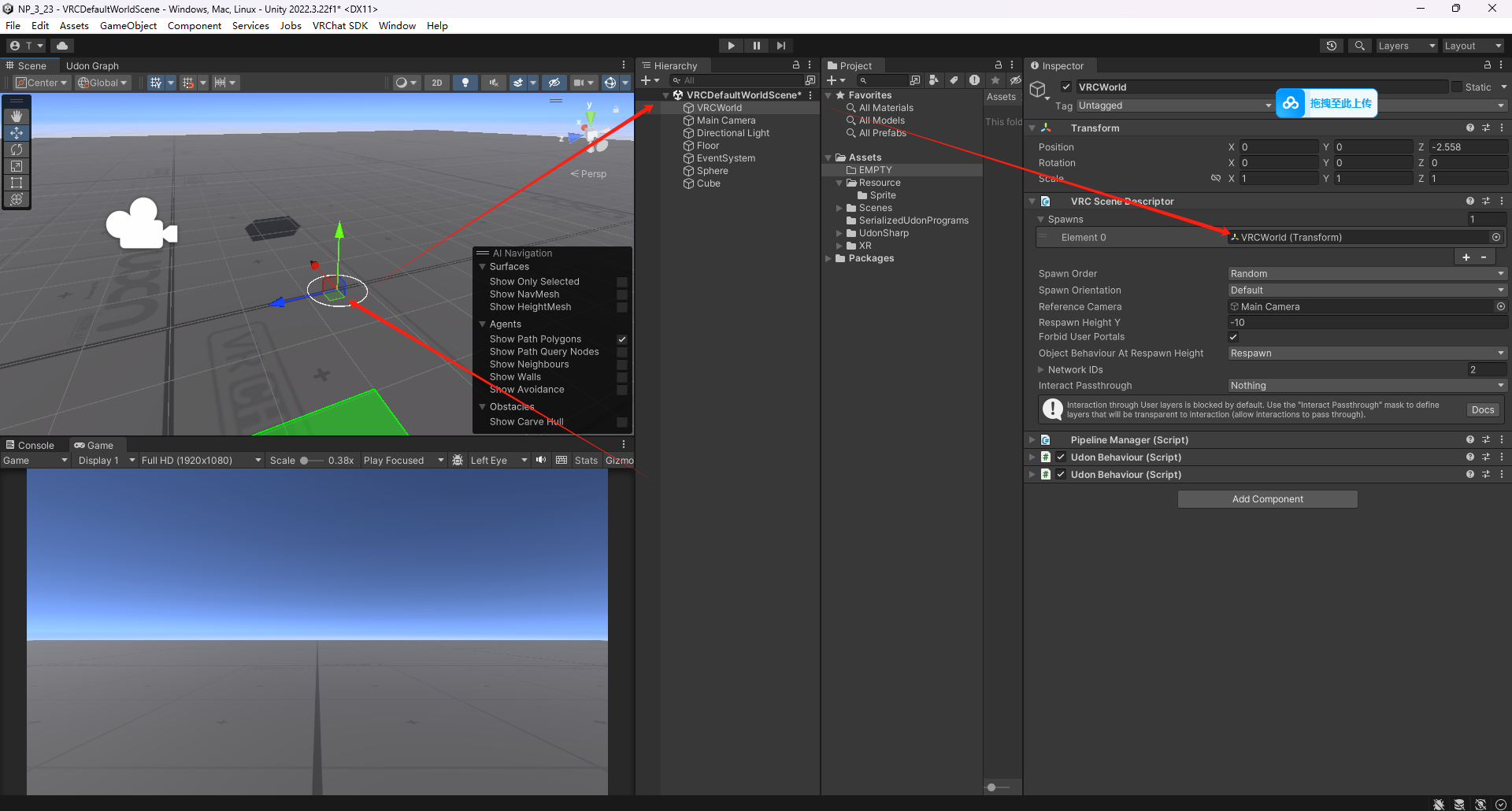Enable the Static checkbox
The height and width of the screenshot is (811, 1512).
1457,87
